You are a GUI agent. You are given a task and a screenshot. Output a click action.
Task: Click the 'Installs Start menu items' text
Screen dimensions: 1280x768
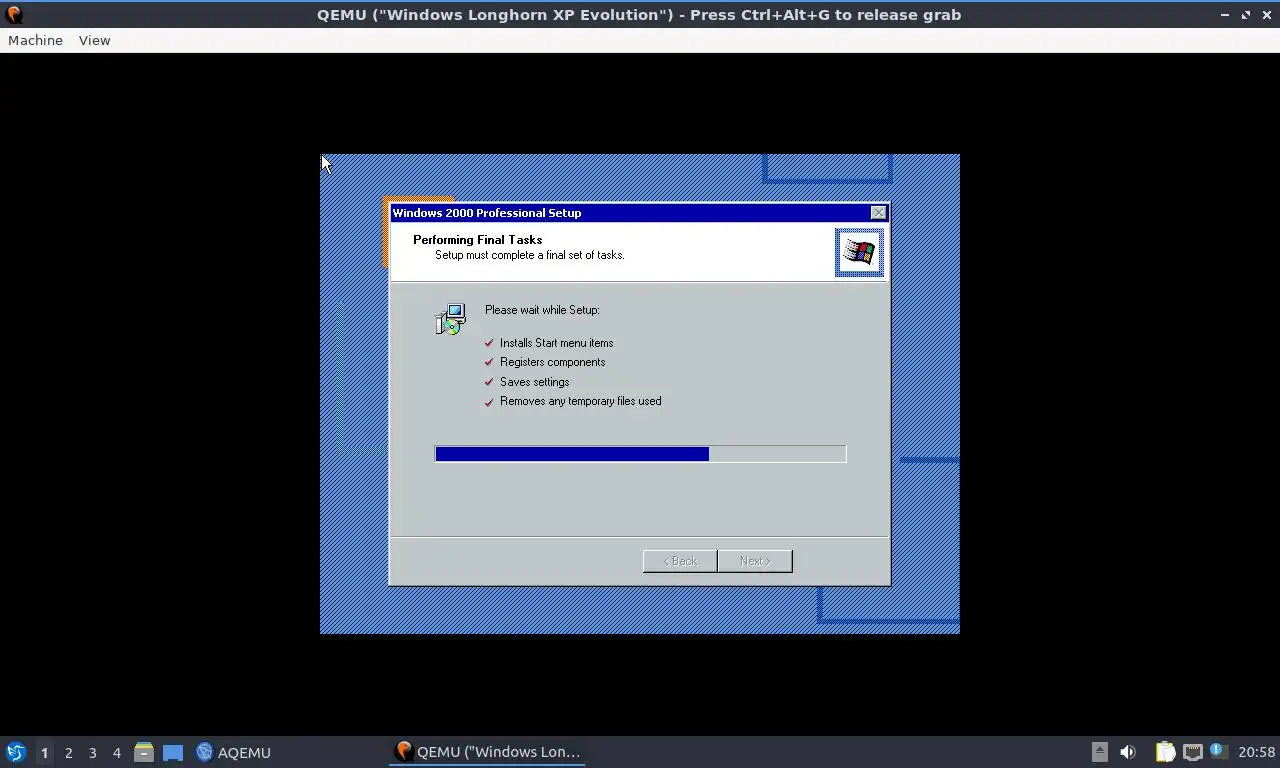556,343
